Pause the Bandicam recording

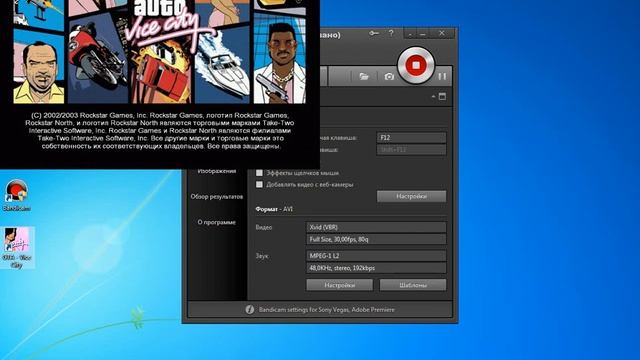point(442,76)
